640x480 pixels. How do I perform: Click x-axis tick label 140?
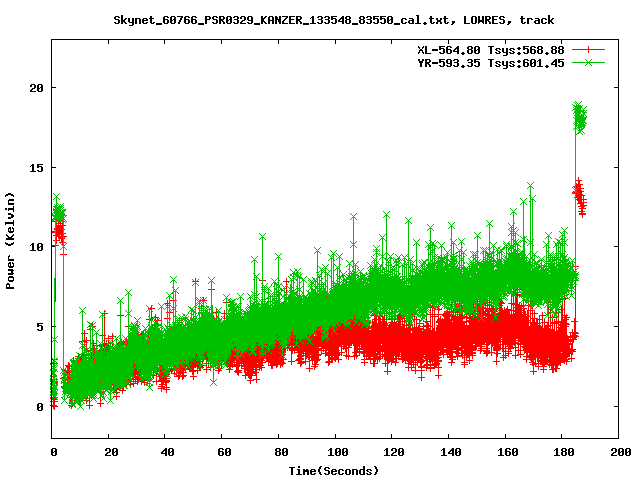pos(451,452)
